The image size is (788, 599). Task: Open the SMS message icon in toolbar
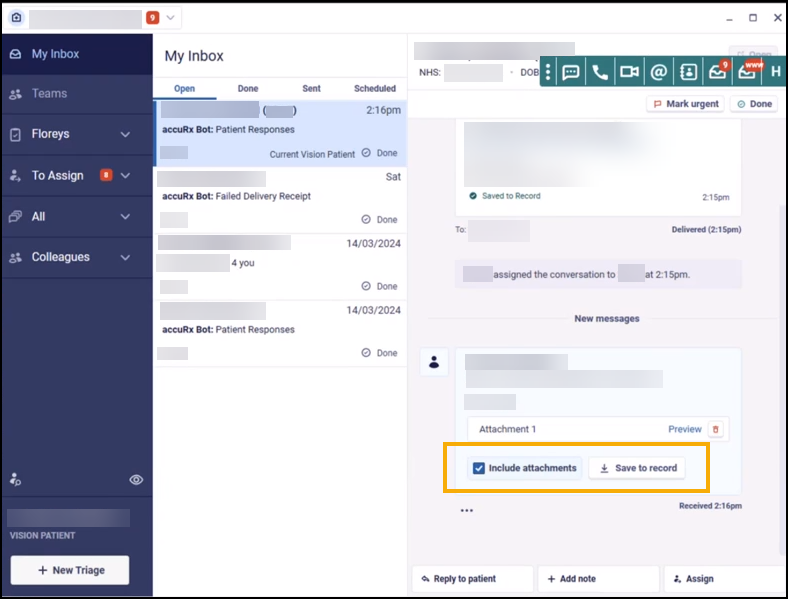click(x=571, y=72)
